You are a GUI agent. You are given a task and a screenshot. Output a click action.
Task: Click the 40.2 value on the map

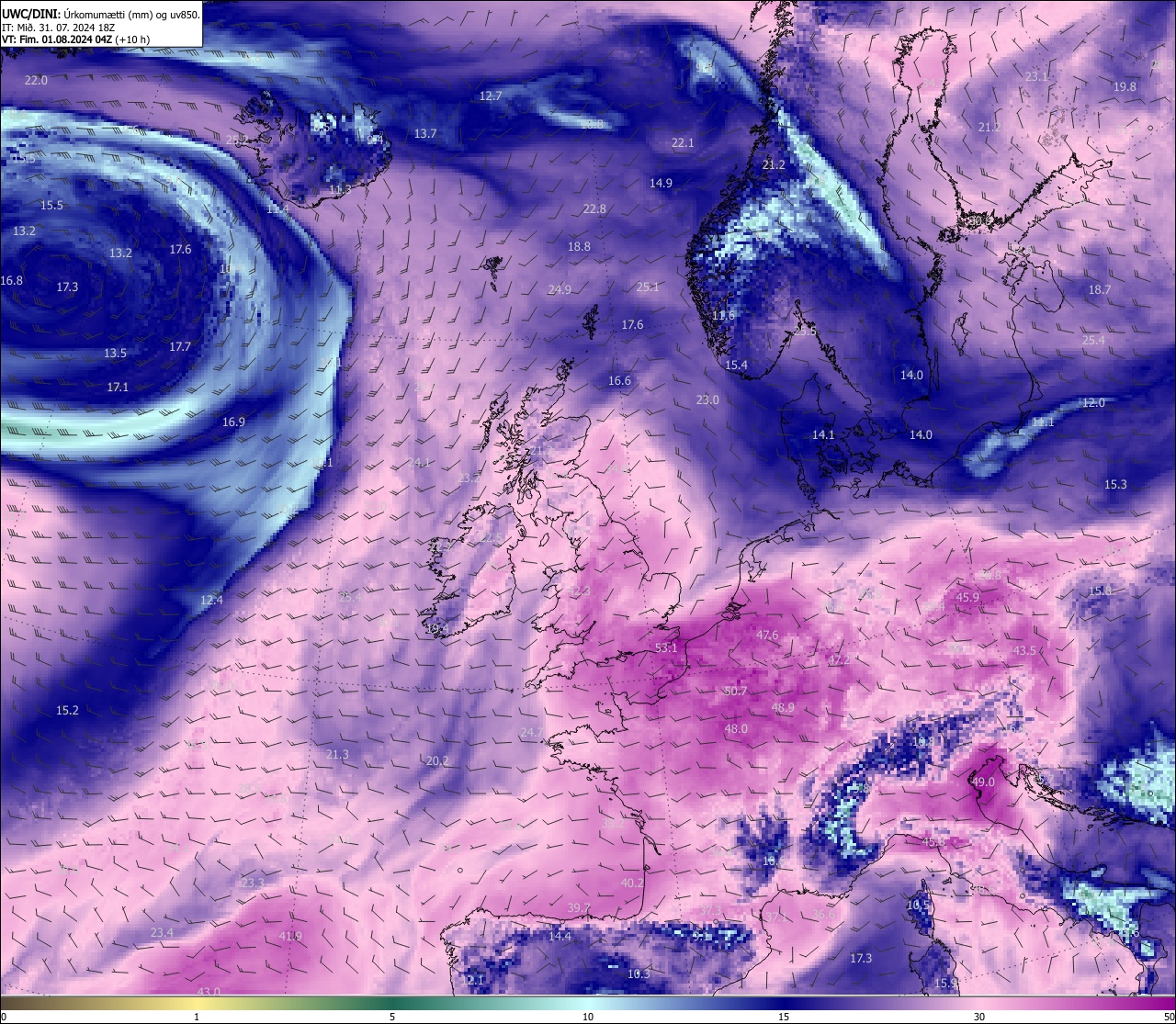[x=632, y=883]
